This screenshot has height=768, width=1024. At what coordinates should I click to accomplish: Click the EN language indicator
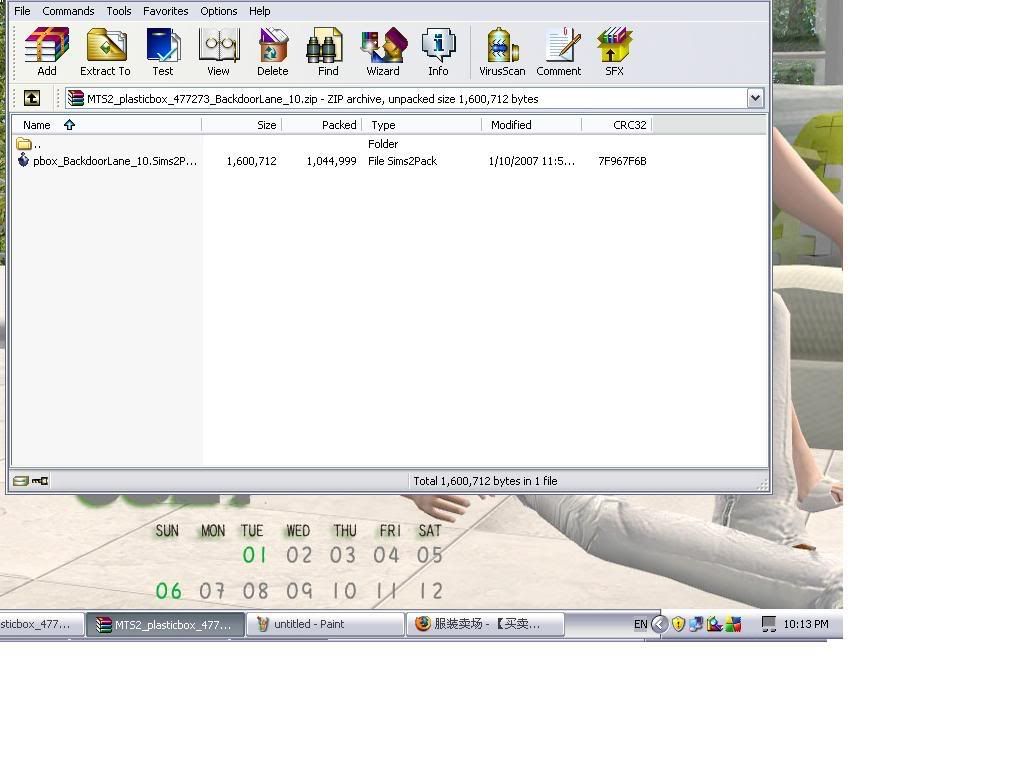[641, 624]
